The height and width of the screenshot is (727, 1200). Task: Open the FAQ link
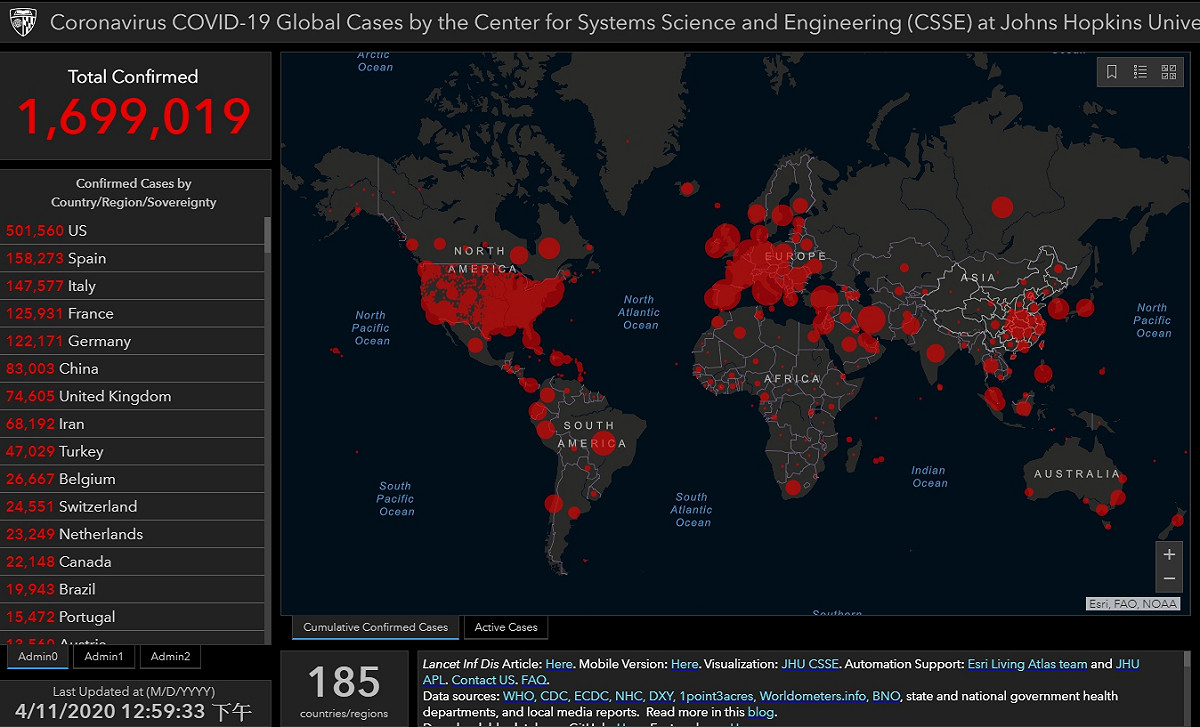[x=533, y=680]
